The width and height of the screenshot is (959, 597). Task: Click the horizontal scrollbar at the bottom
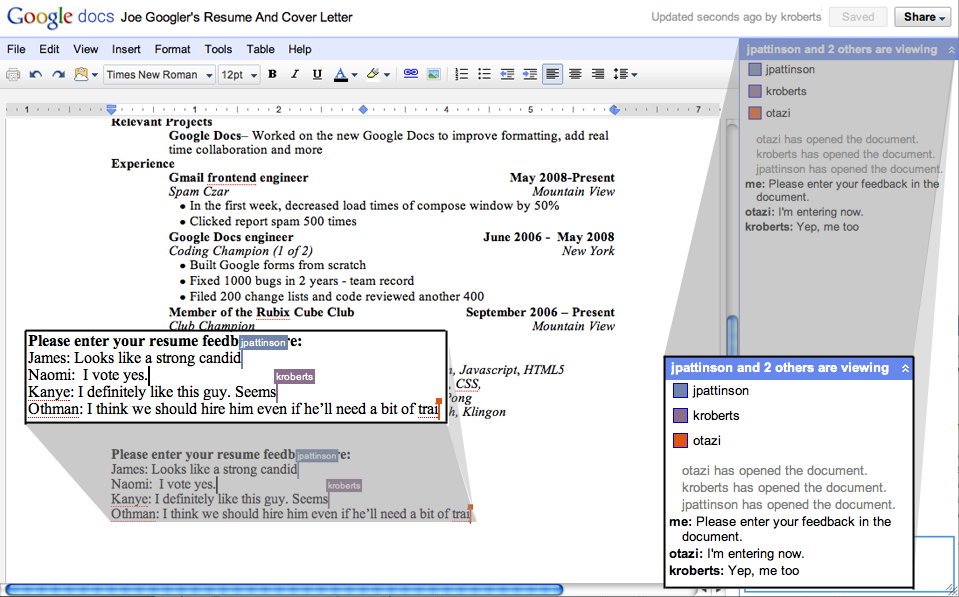[x=284, y=589]
